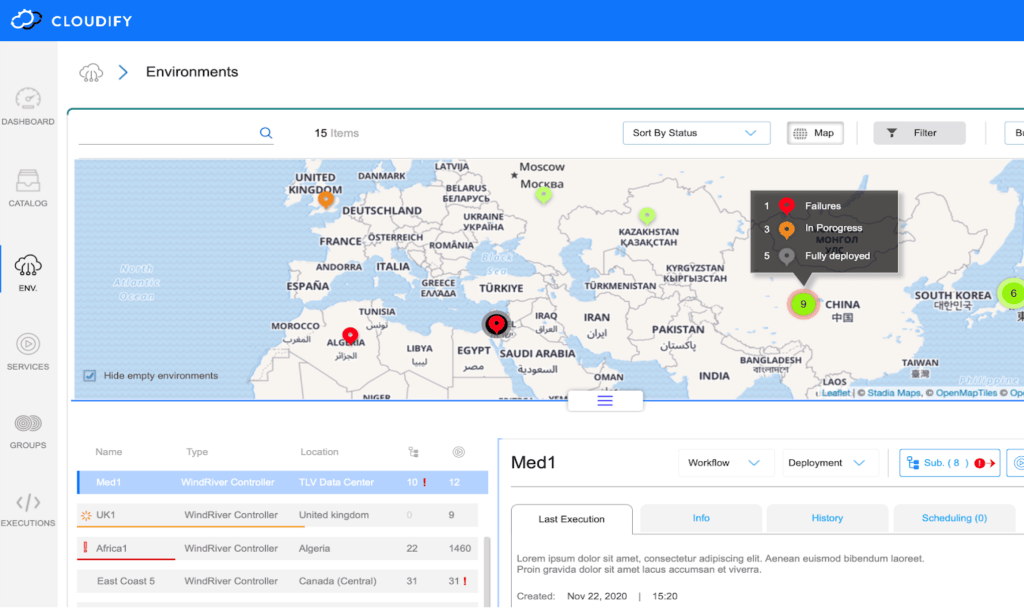Select the UK1 environment row
This screenshot has height=609, width=1024.
click(278, 515)
